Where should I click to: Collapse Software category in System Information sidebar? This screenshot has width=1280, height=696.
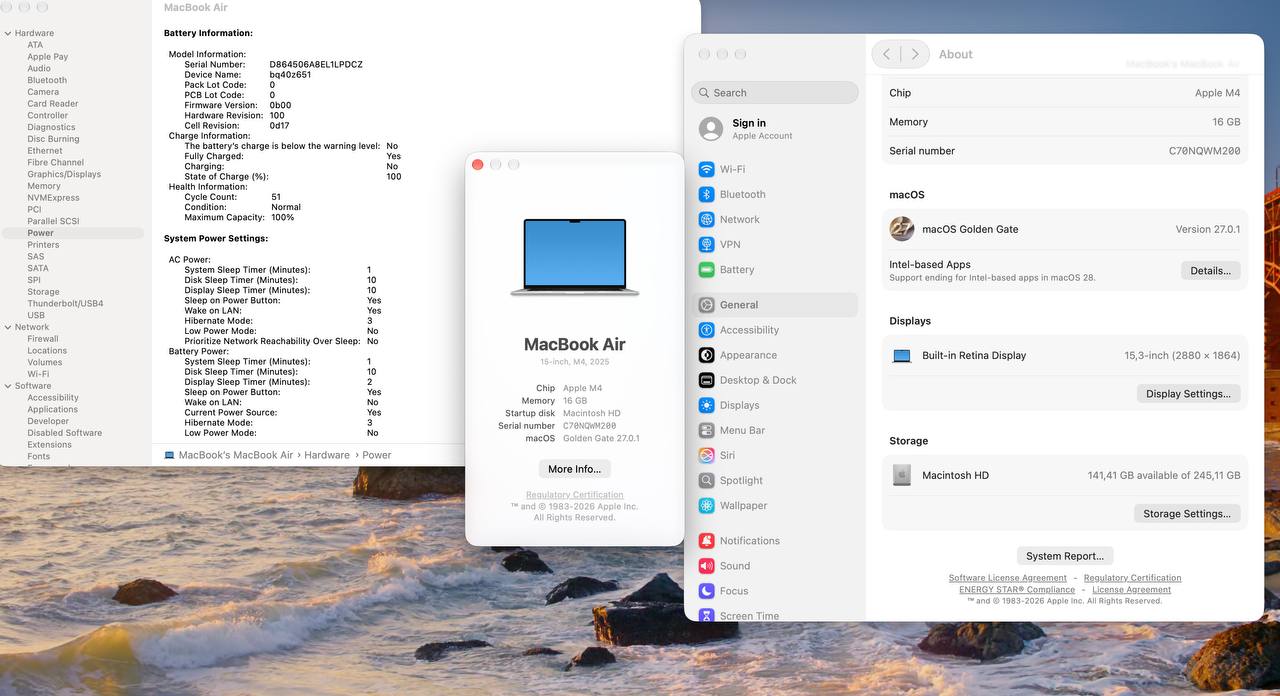(7, 386)
